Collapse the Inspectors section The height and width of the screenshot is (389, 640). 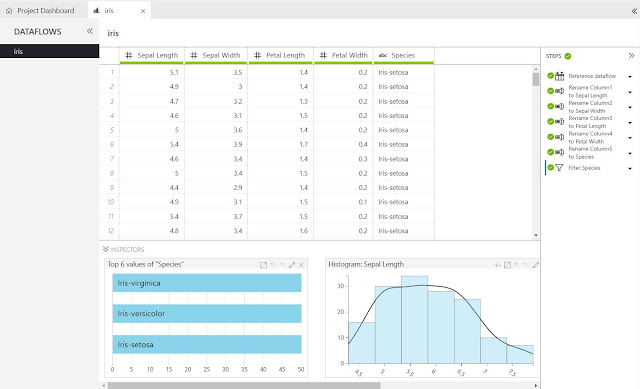106,249
